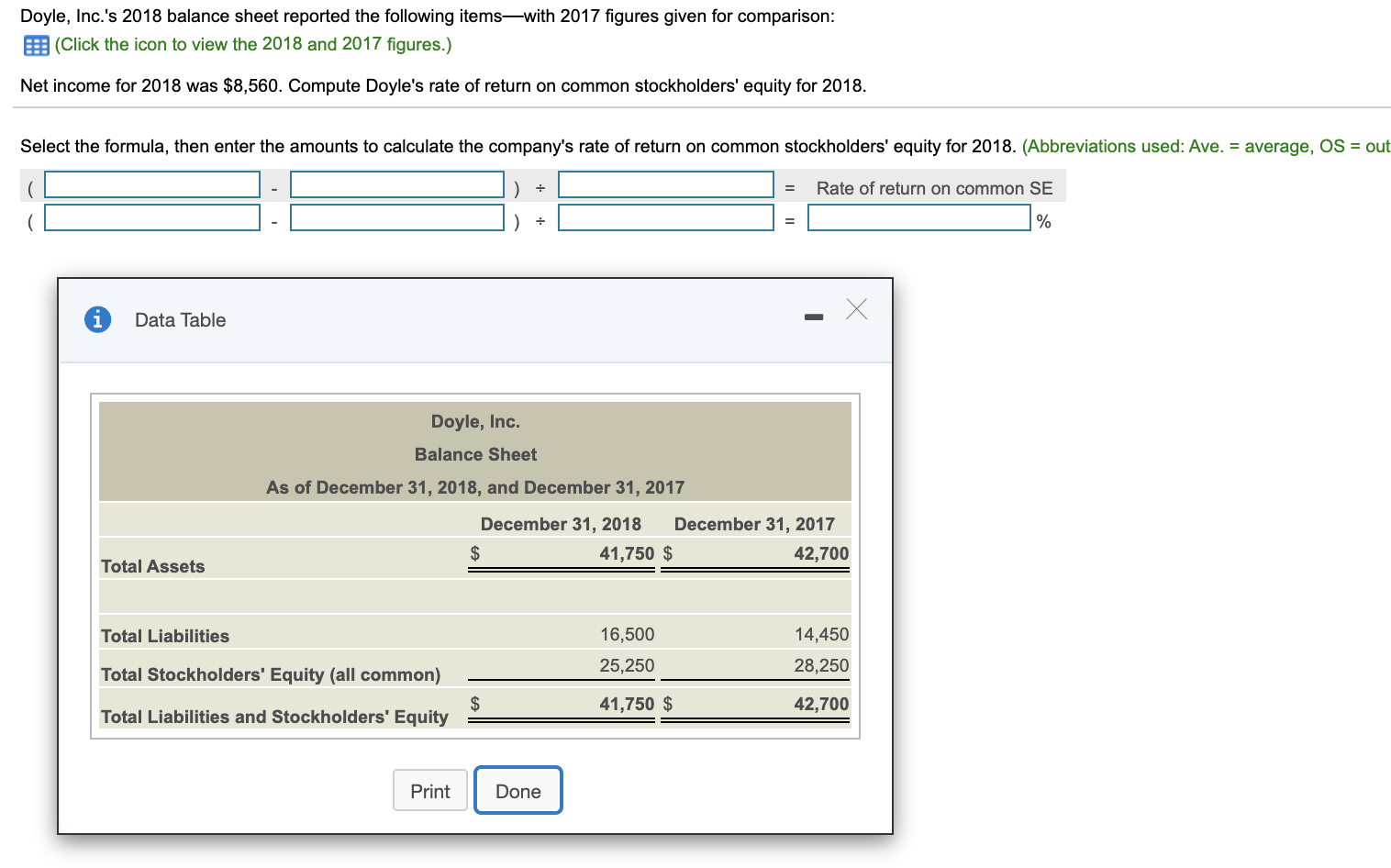
Task: Click the December 31, 2017 column header
Action: click(754, 524)
